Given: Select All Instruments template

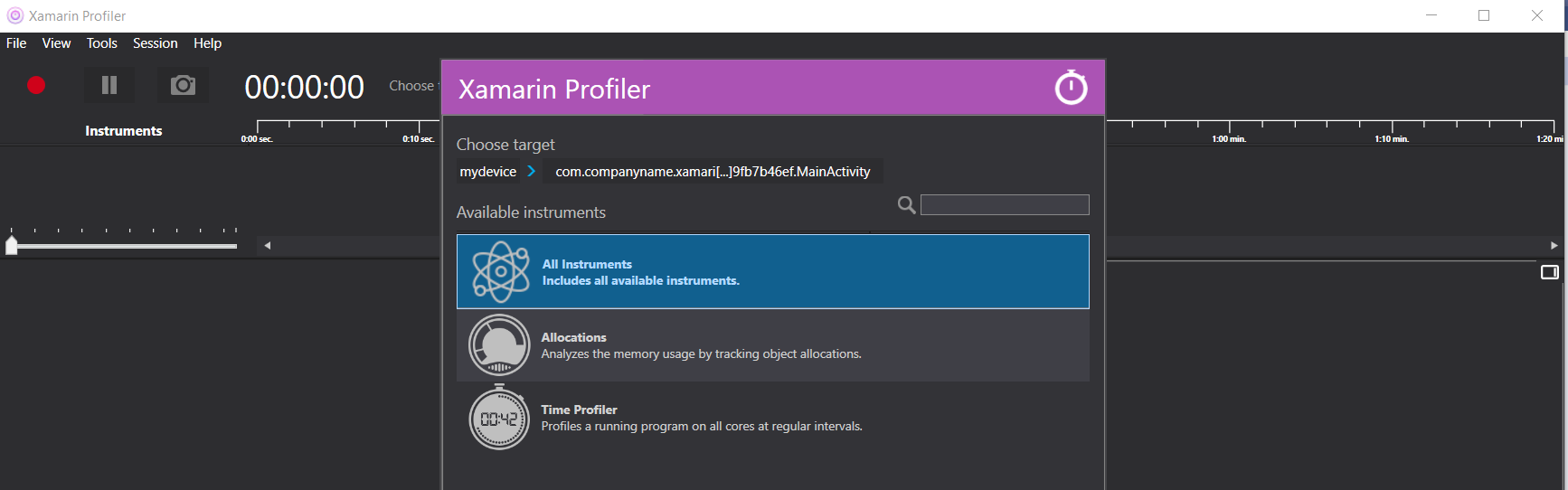Looking at the screenshot, I should (773, 272).
